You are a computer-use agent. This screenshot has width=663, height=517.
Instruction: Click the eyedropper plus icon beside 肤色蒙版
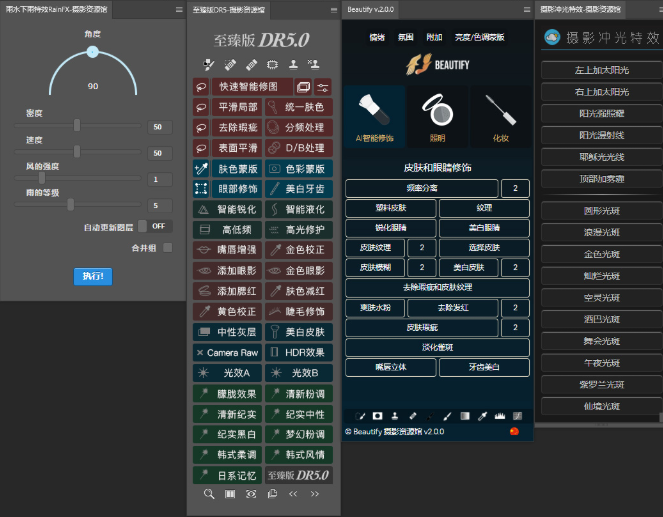click(x=201, y=169)
